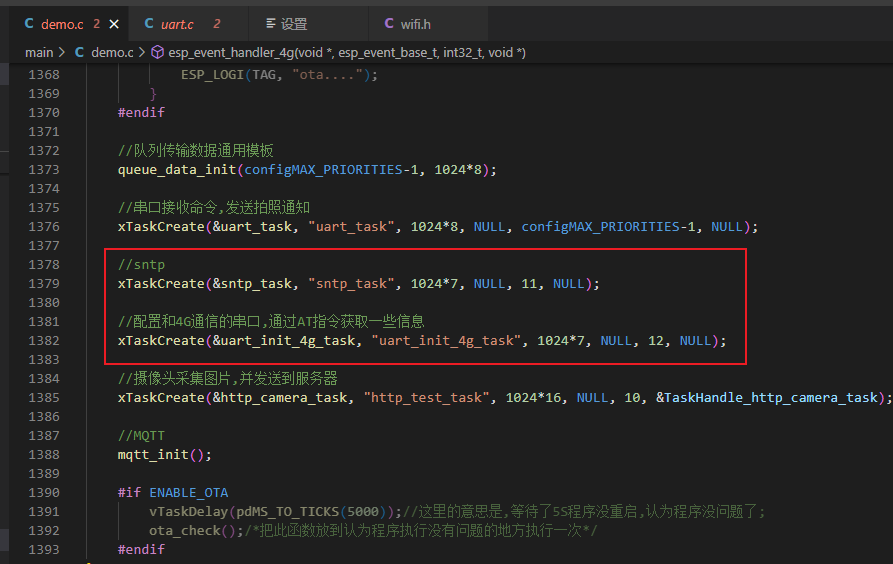
Task: Click configMAX_PRIORITIES on line 1376
Action: [x=600, y=227]
